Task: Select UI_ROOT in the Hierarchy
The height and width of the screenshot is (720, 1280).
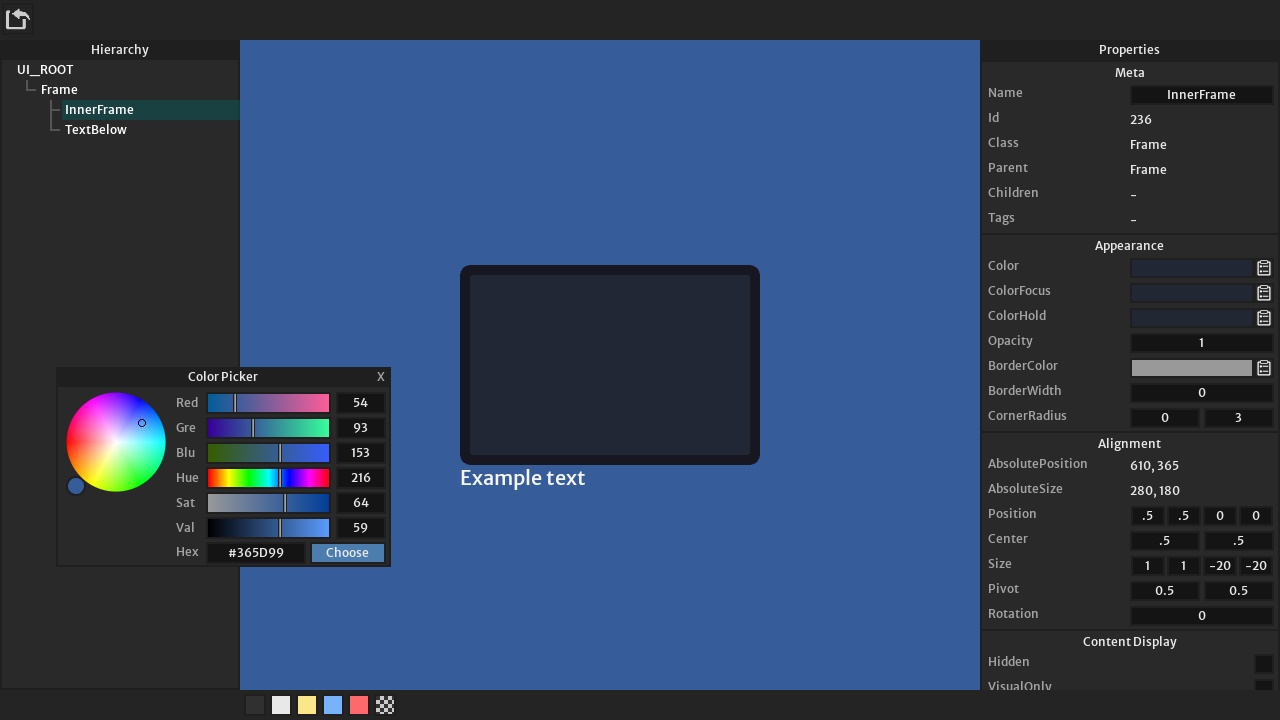Action: point(45,70)
